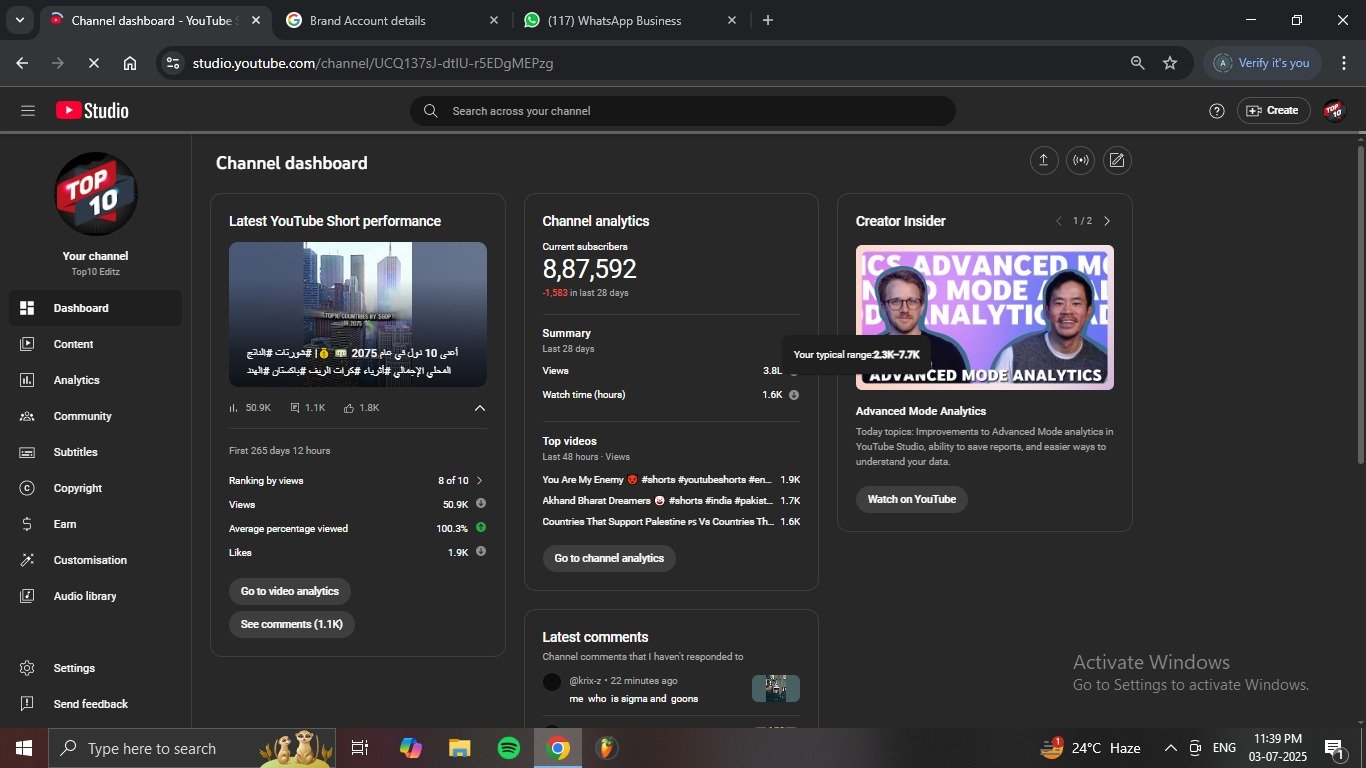Click the Windows Start button
The width and height of the screenshot is (1366, 768).
tap(24, 748)
